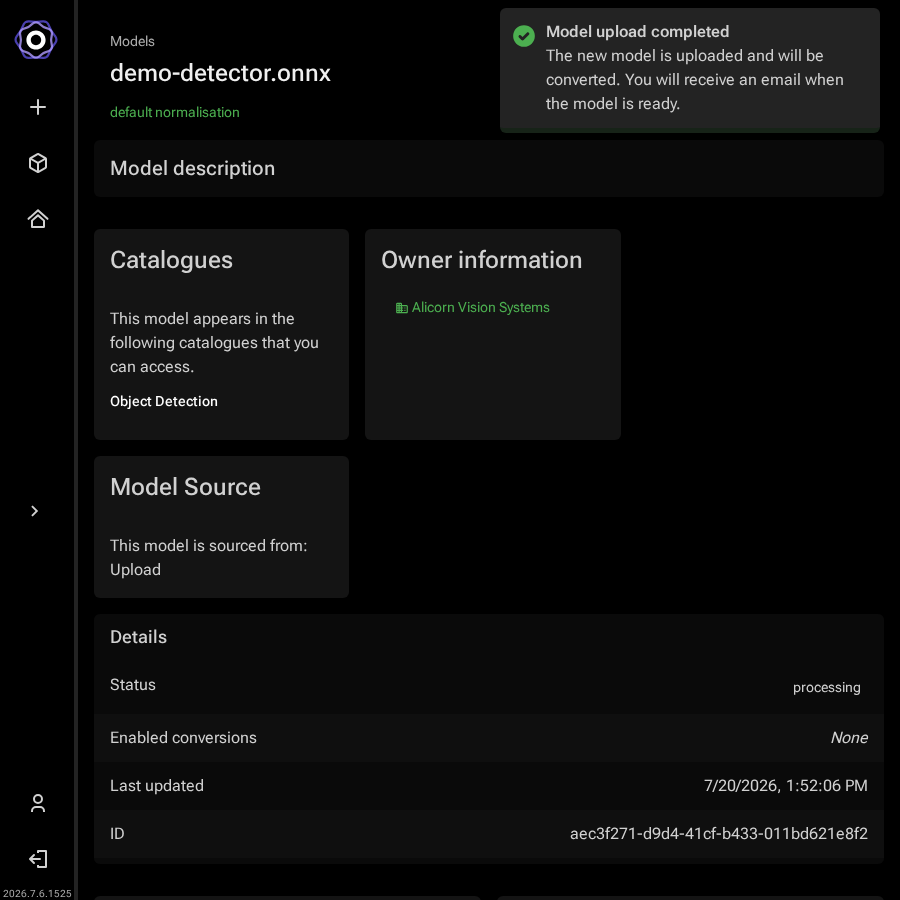Click the processing status value

point(827,688)
